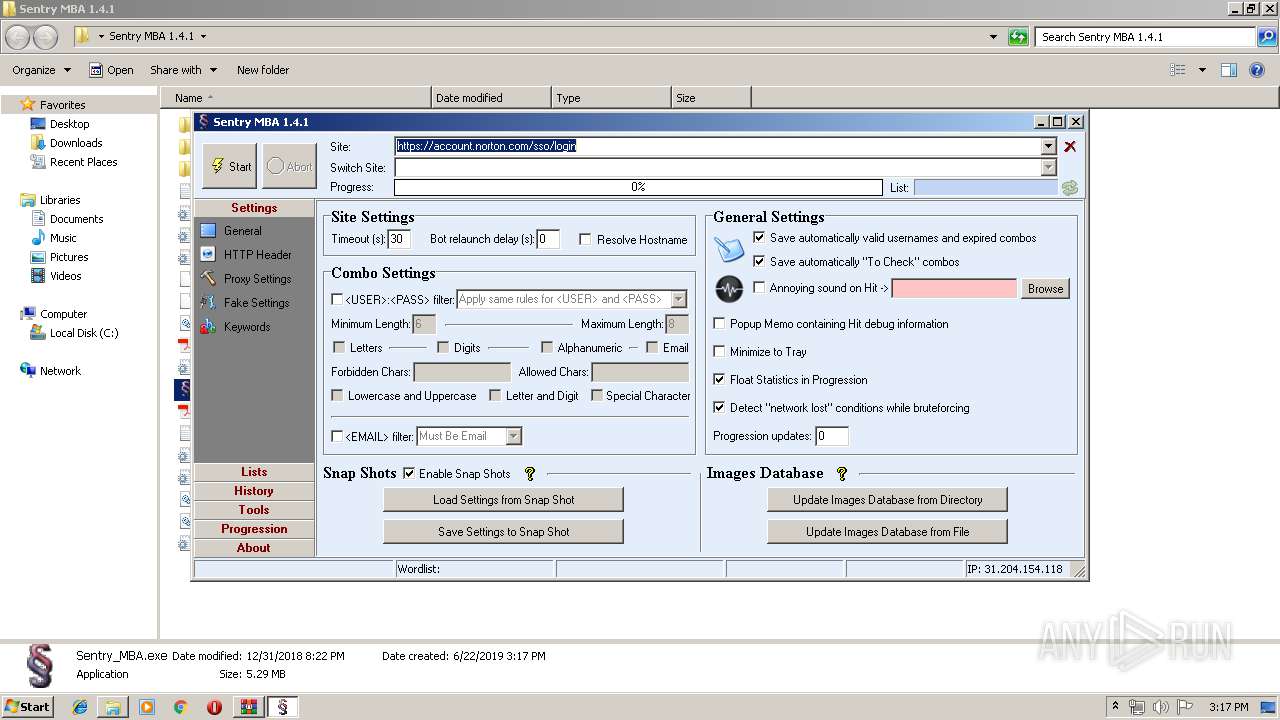
Task: Click the Start button with lightning bolt
Action: [230, 166]
